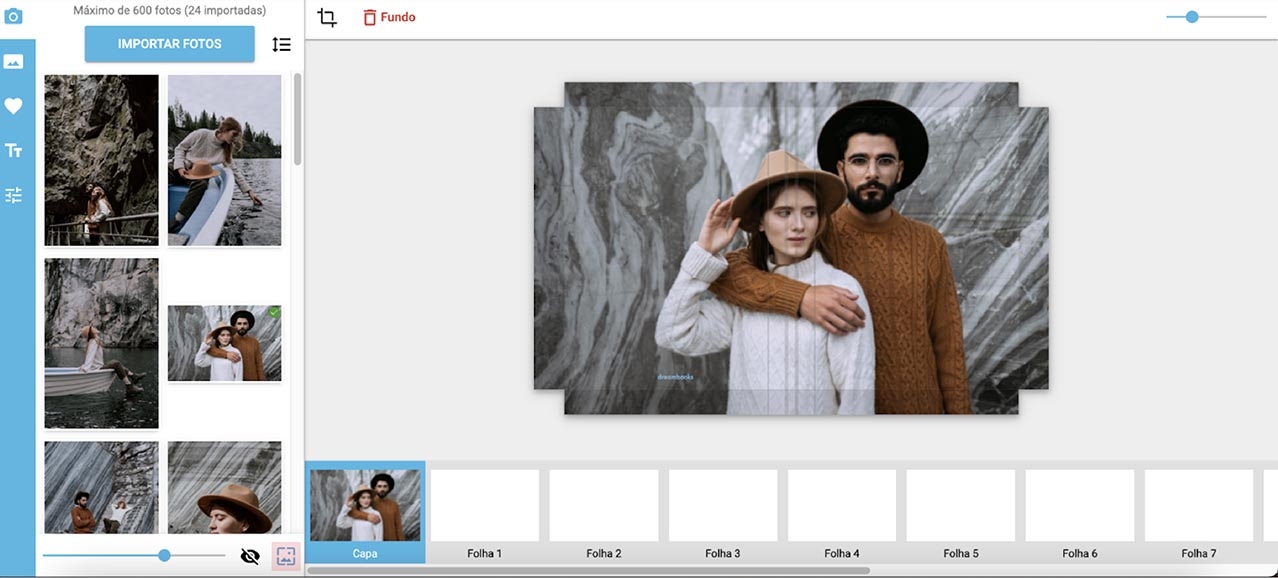1278x578 pixels.
Task: Go to the Folha 1 page
Action: [x=485, y=512]
